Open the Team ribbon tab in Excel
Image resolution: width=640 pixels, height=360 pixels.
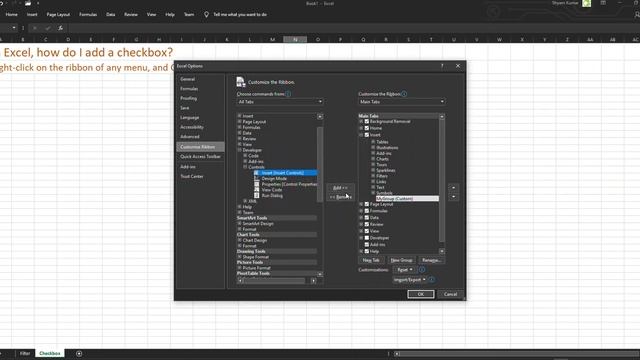(x=189, y=15)
